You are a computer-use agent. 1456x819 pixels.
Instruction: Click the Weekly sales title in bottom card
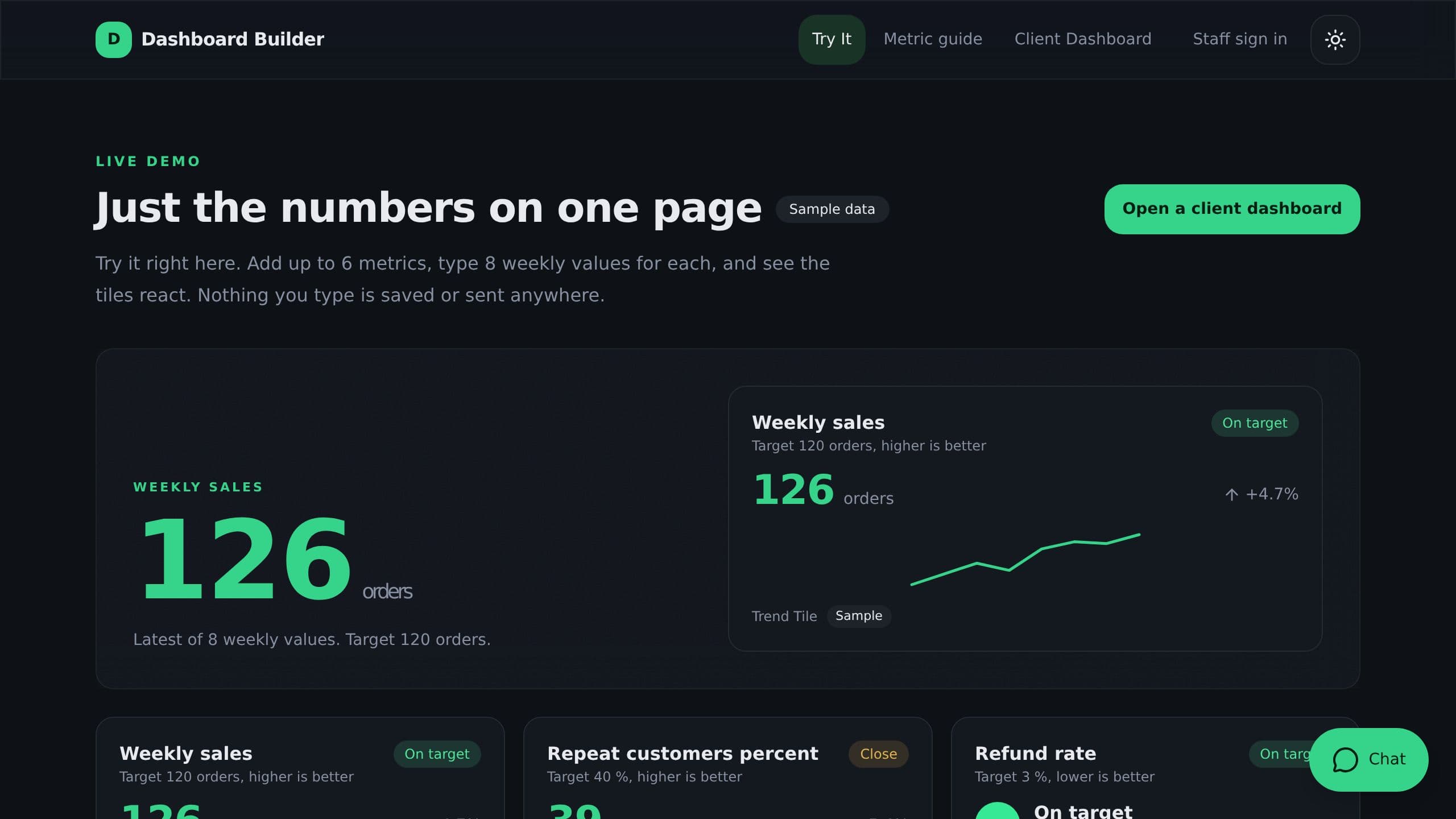pyautogui.click(x=186, y=754)
